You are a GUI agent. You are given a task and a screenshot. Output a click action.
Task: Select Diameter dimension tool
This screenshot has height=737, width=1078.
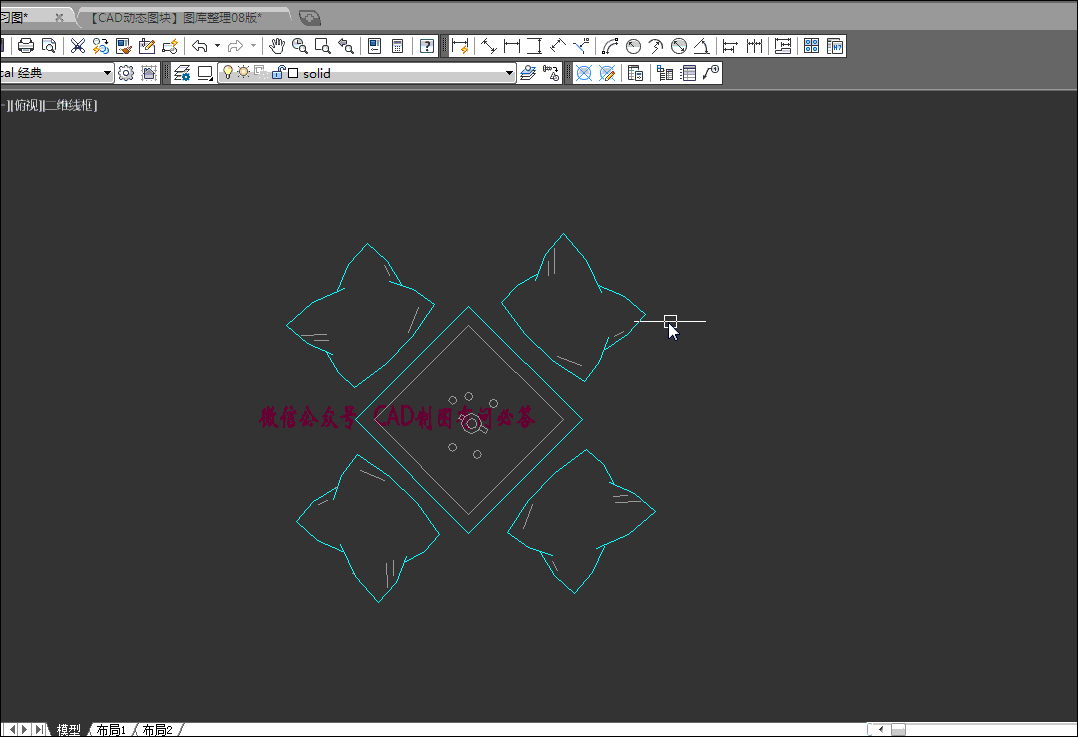coord(679,46)
